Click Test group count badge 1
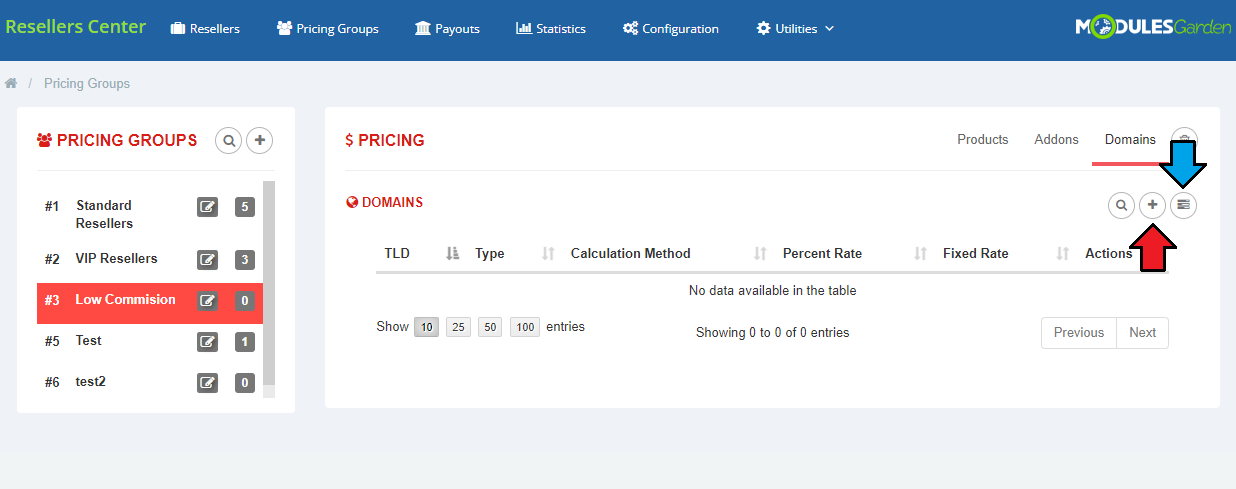 (x=245, y=341)
